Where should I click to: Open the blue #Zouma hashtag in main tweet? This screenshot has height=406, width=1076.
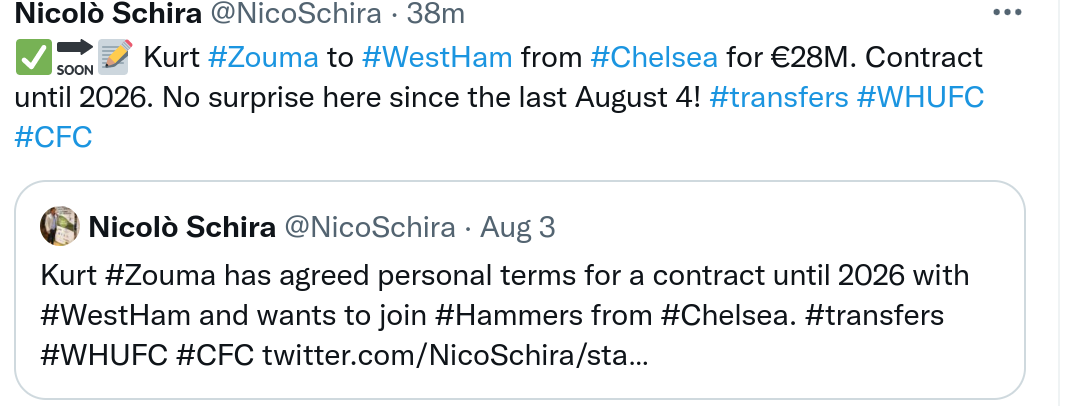tap(263, 57)
